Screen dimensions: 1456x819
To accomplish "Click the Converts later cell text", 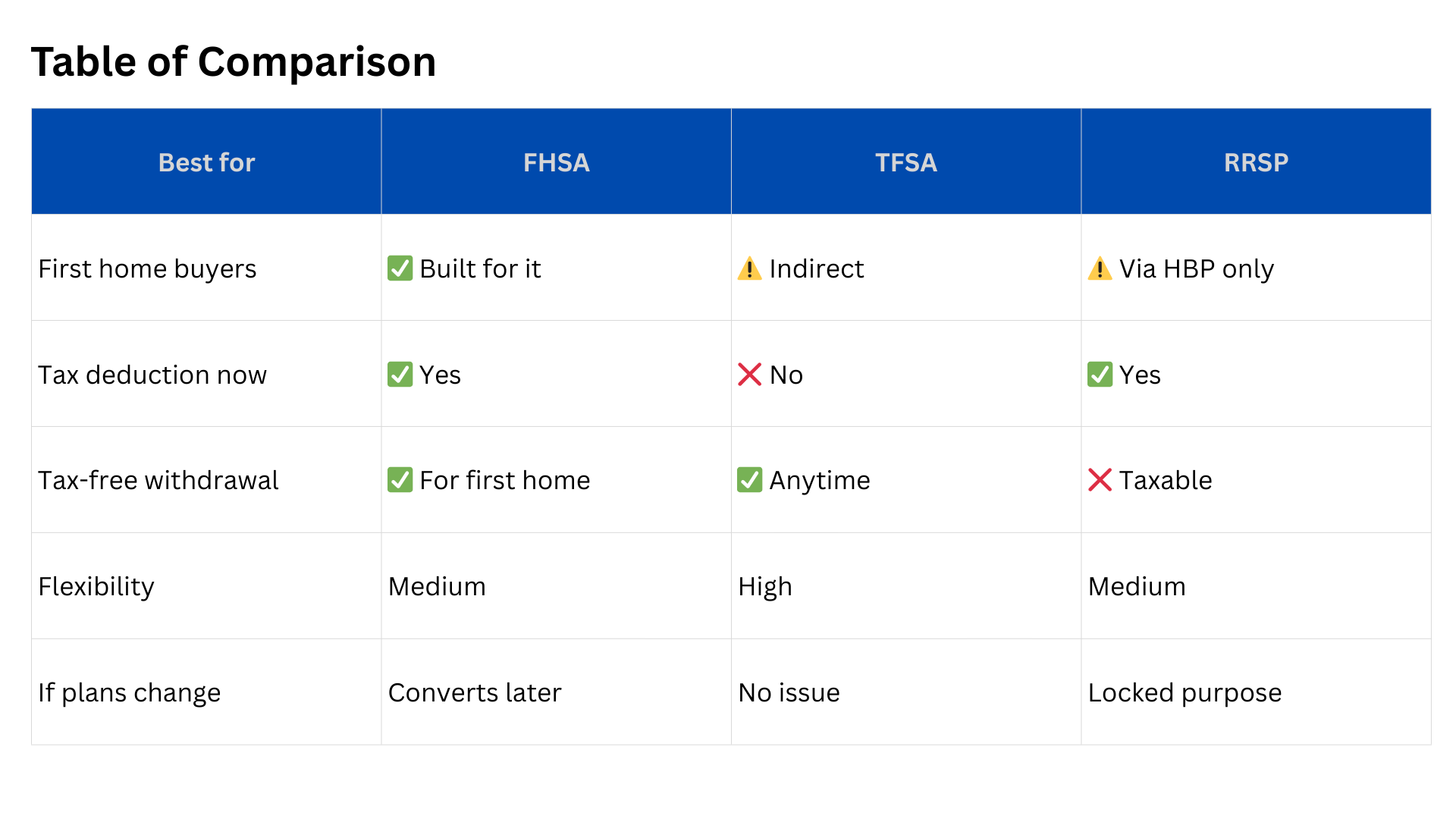I will (474, 692).
